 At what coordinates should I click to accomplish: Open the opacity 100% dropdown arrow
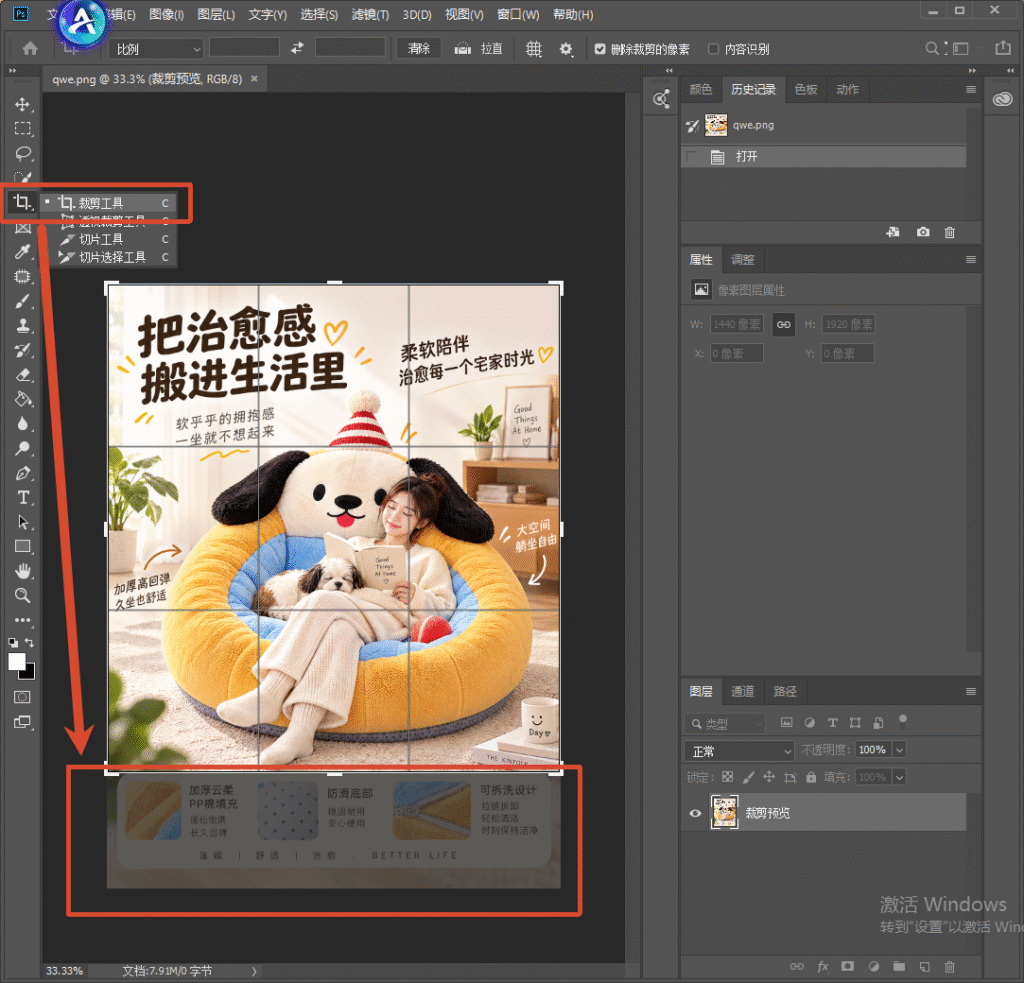pos(899,750)
